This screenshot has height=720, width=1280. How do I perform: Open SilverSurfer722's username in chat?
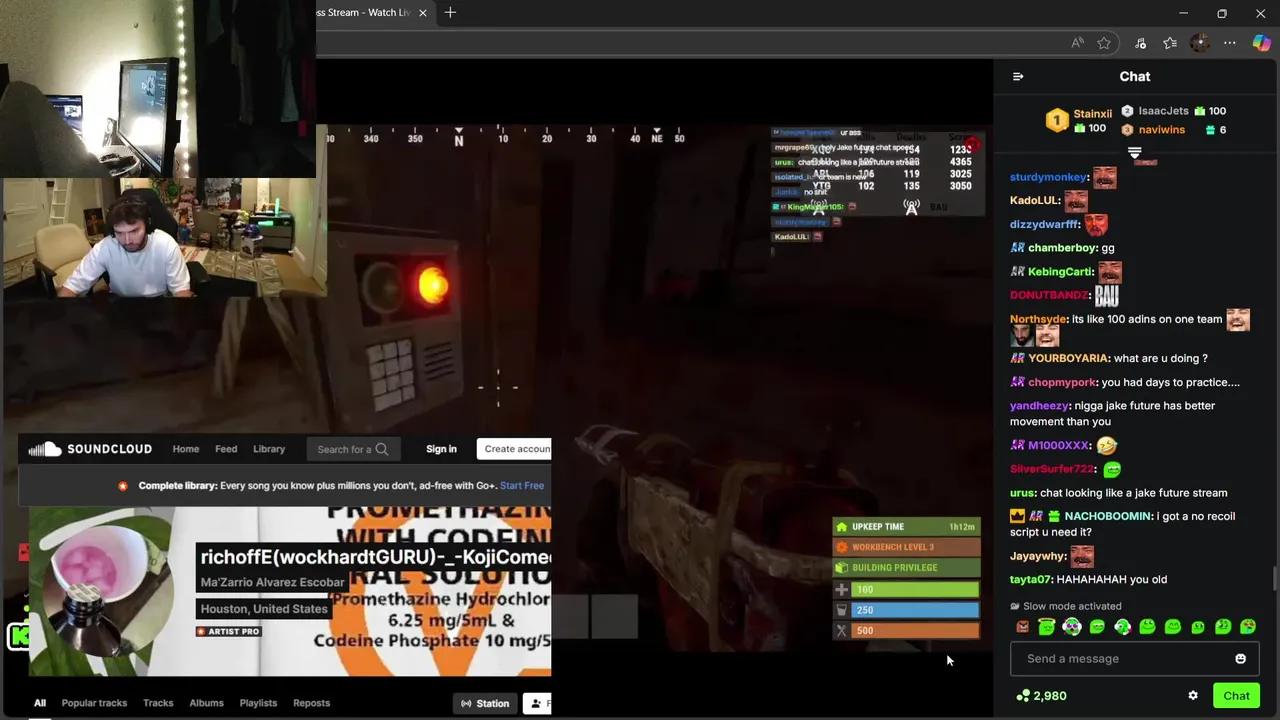click(x=1052, y=469)
